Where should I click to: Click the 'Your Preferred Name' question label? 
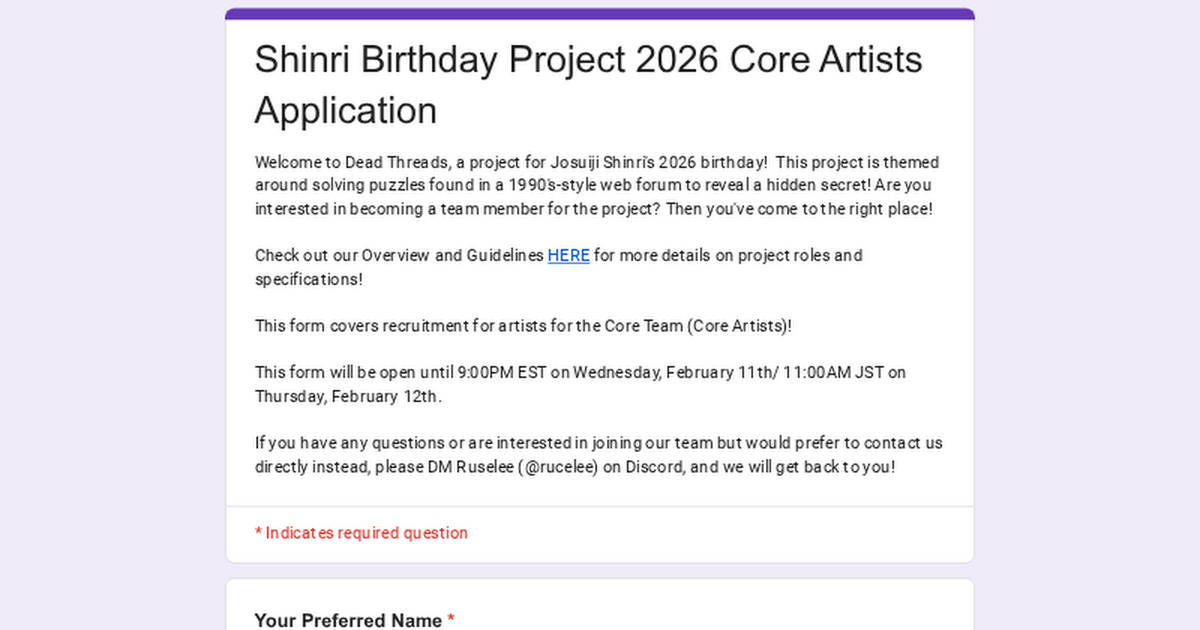point(348,620)
